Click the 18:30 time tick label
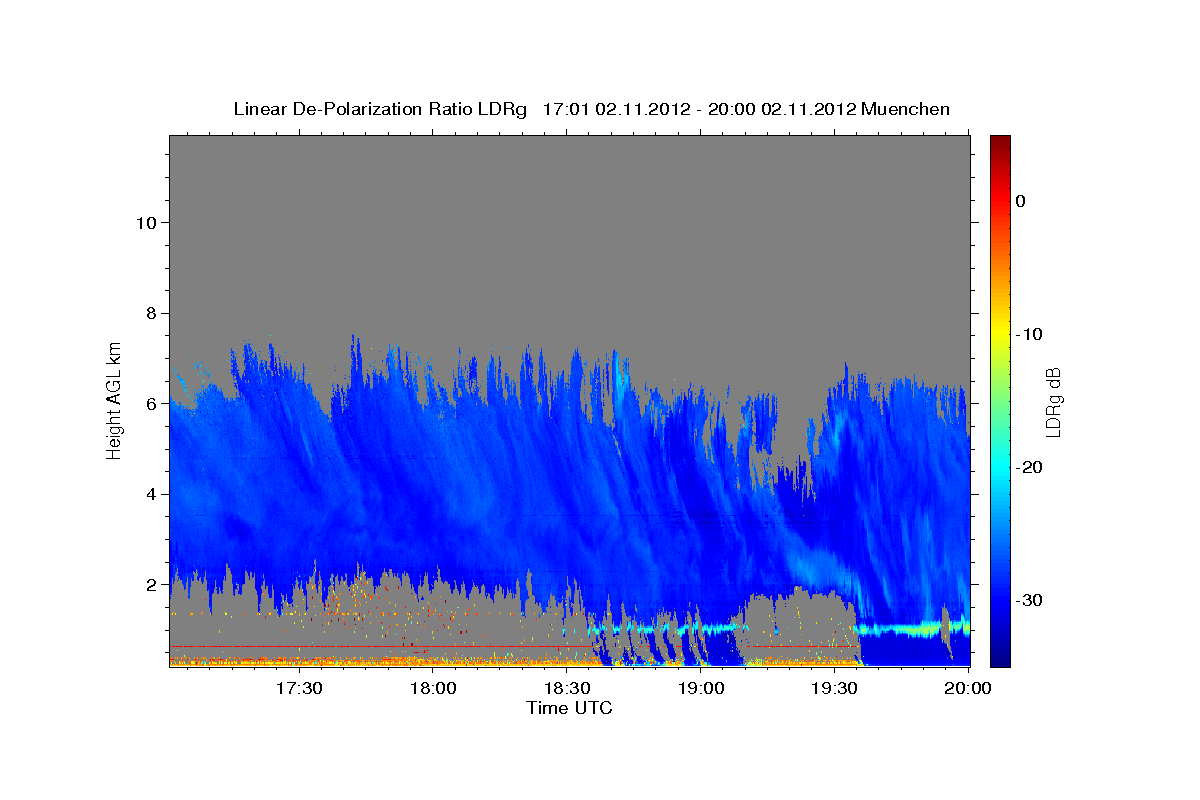 [x=567, y=688]
